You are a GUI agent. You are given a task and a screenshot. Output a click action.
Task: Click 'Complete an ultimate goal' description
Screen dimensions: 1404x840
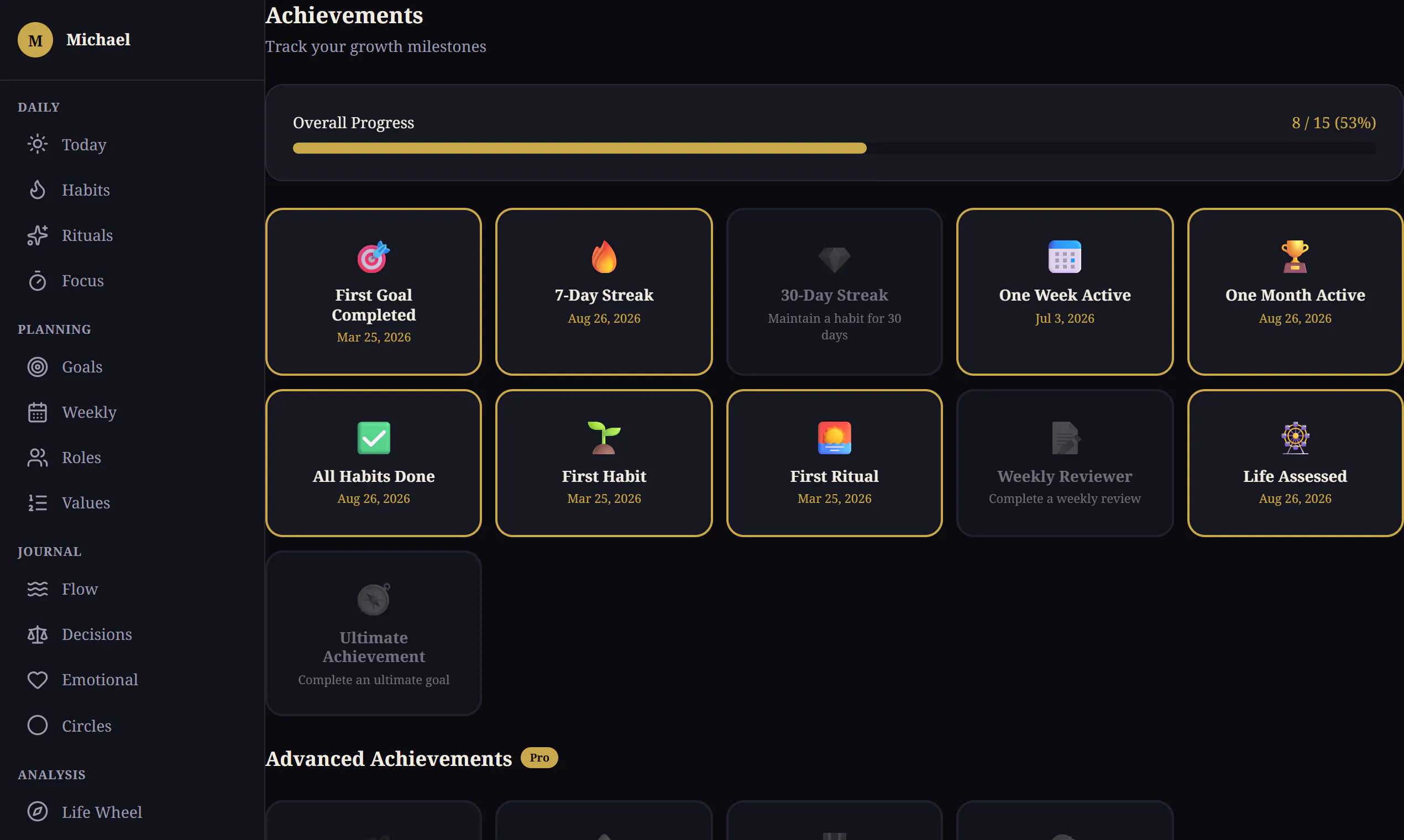pos(374,680)
